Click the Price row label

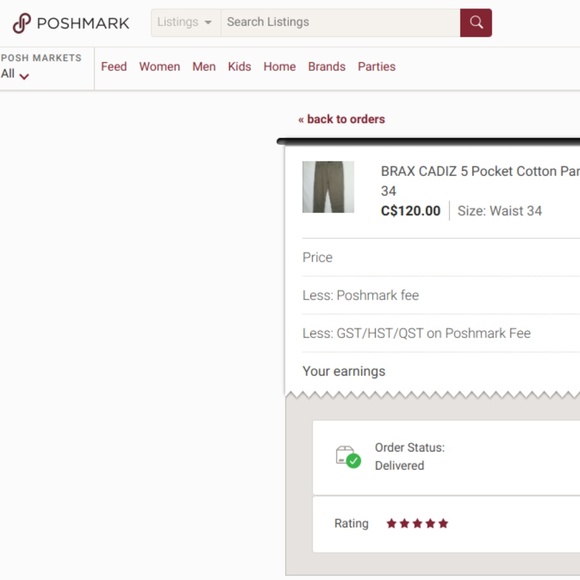tap(317, 257)
